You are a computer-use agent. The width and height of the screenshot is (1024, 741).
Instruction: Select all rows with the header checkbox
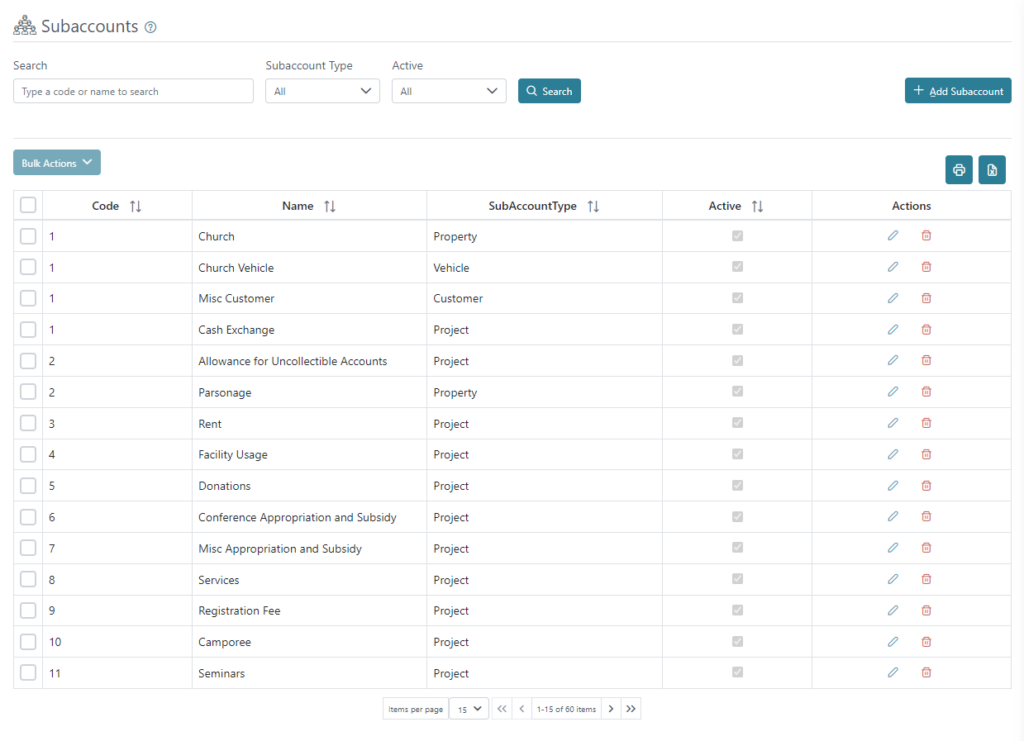click(x=28, y=205)
